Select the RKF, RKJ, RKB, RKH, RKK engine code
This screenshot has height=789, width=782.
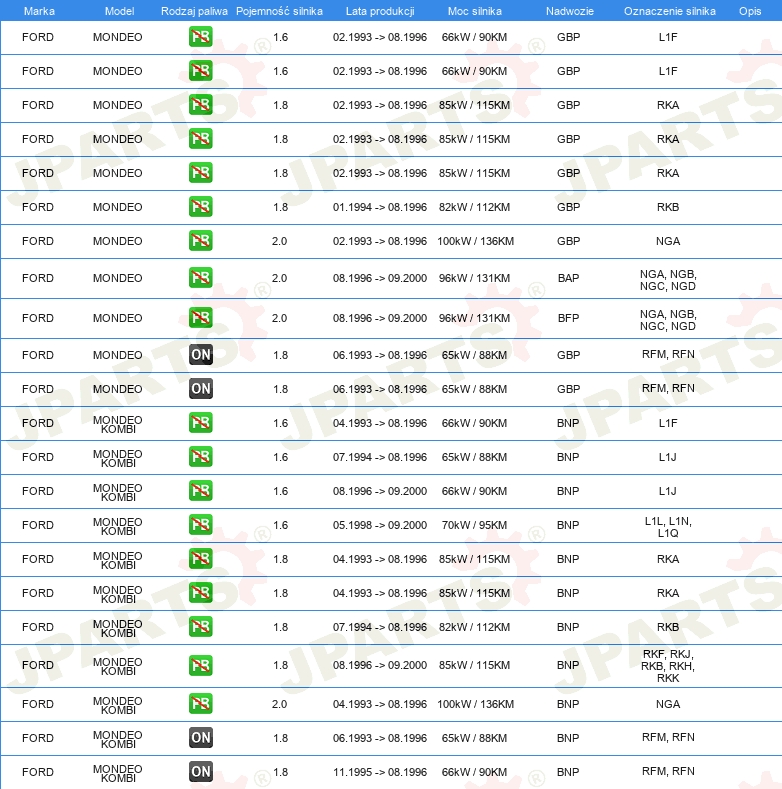tap(668, 666)
